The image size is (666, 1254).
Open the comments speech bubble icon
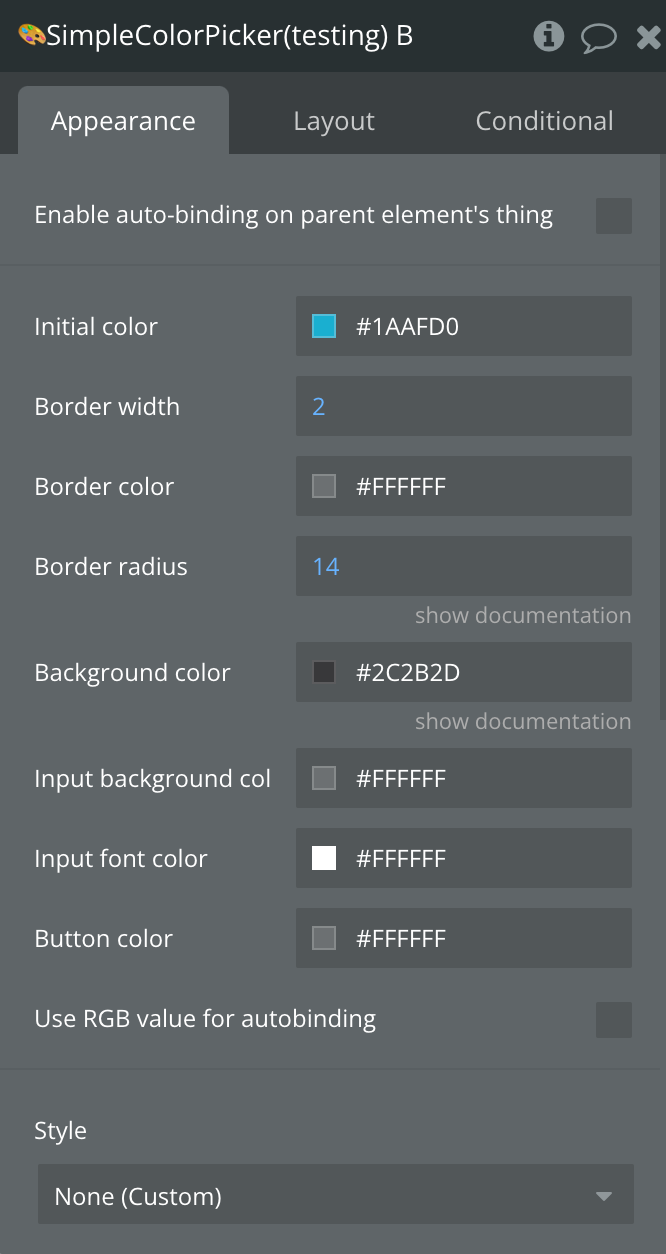(x=598, y=38)
